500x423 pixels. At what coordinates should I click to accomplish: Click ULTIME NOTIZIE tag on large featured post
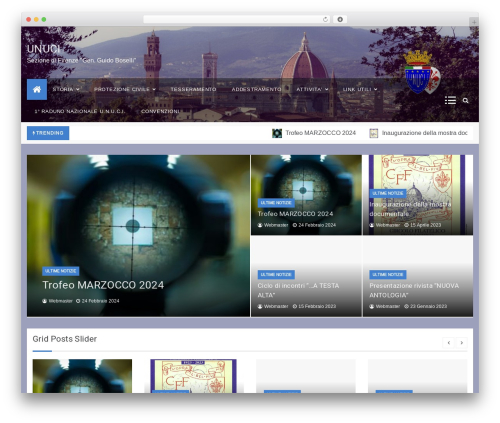61,271
